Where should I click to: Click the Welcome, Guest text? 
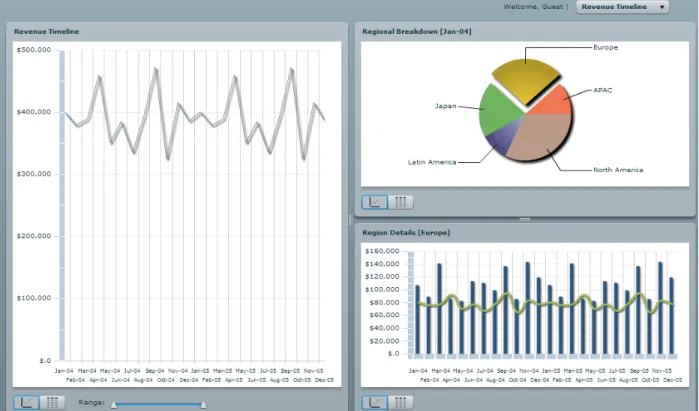coord(533,7)
